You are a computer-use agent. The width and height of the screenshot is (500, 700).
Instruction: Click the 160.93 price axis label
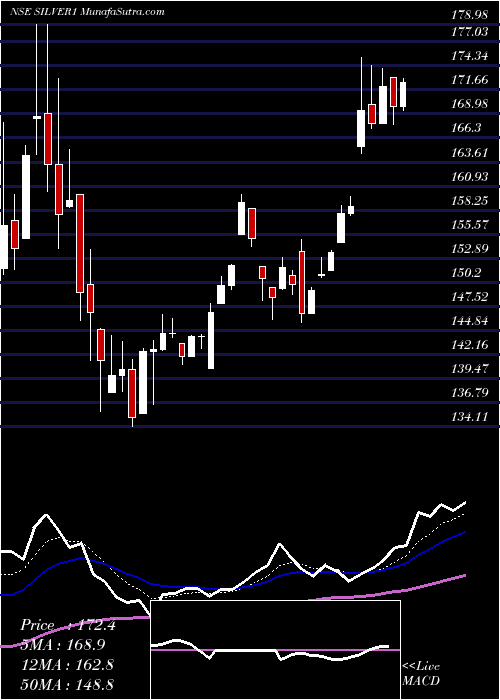[x=469, y=177]
